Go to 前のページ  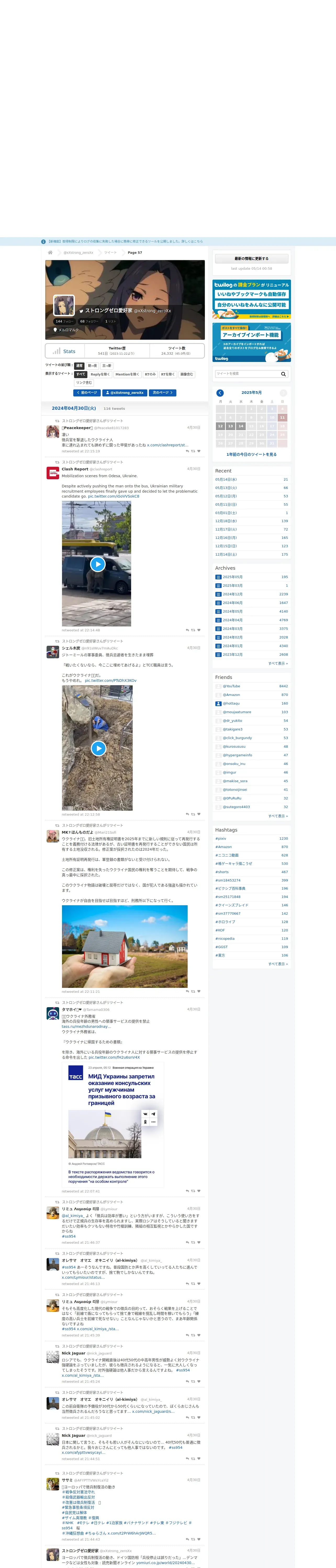pyautogui.click(x=87, y=393)
